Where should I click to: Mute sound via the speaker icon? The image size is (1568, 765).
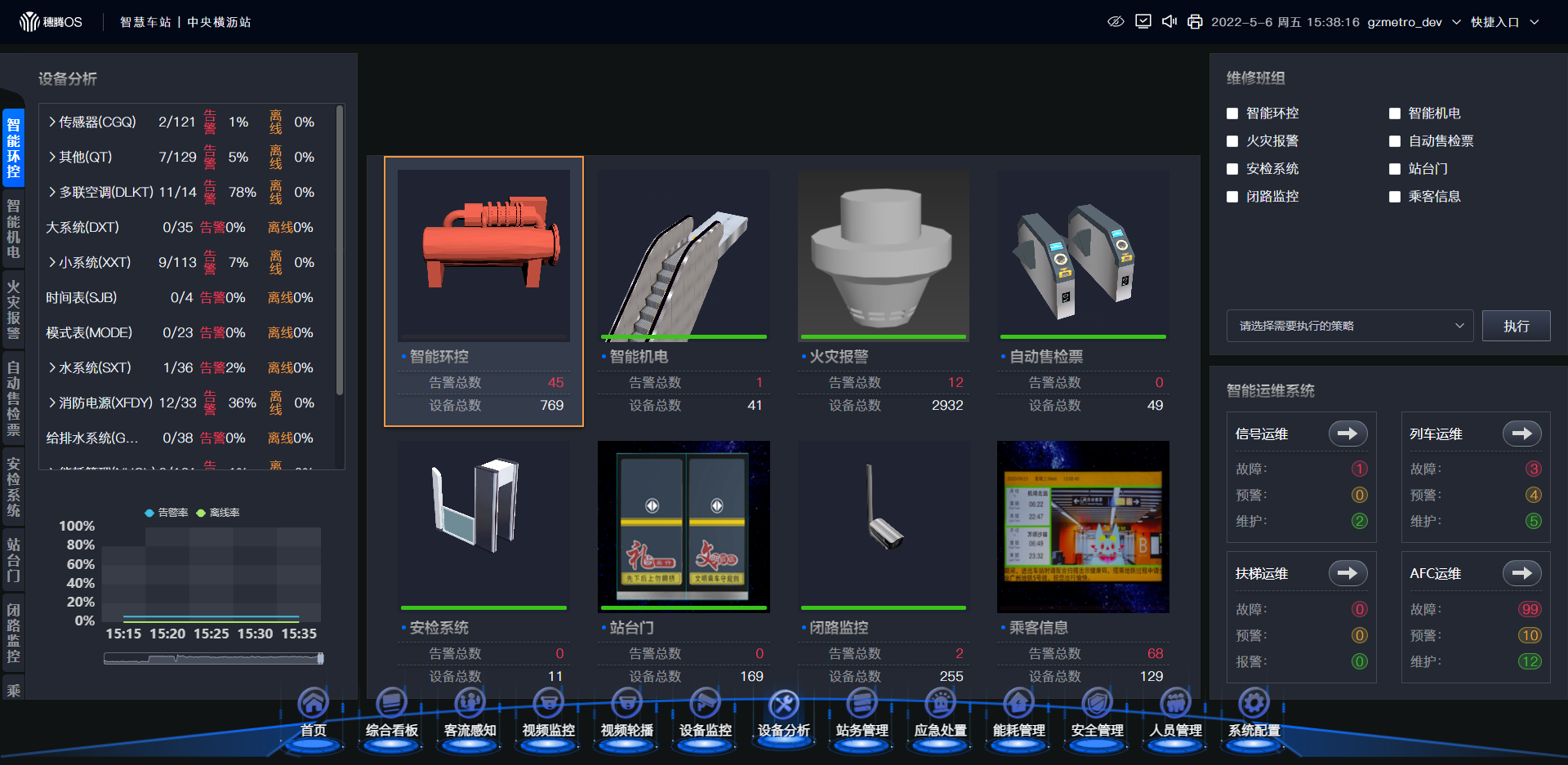click(1169, 22)
